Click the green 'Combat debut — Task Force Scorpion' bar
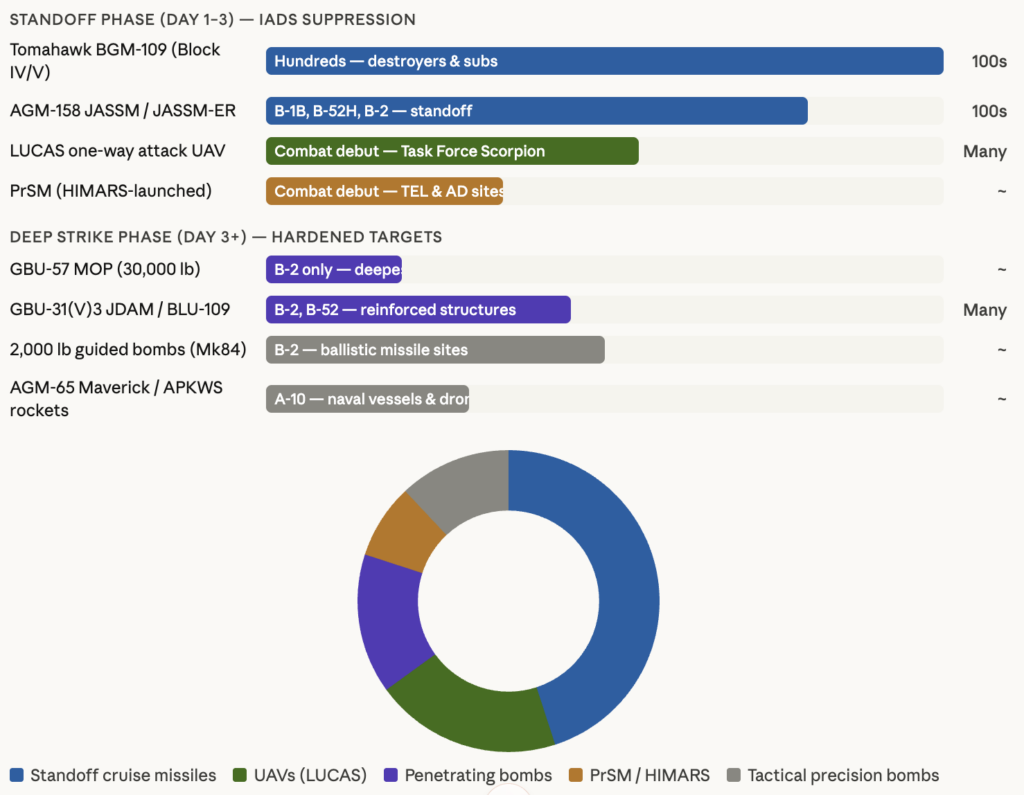 point(452,151)
